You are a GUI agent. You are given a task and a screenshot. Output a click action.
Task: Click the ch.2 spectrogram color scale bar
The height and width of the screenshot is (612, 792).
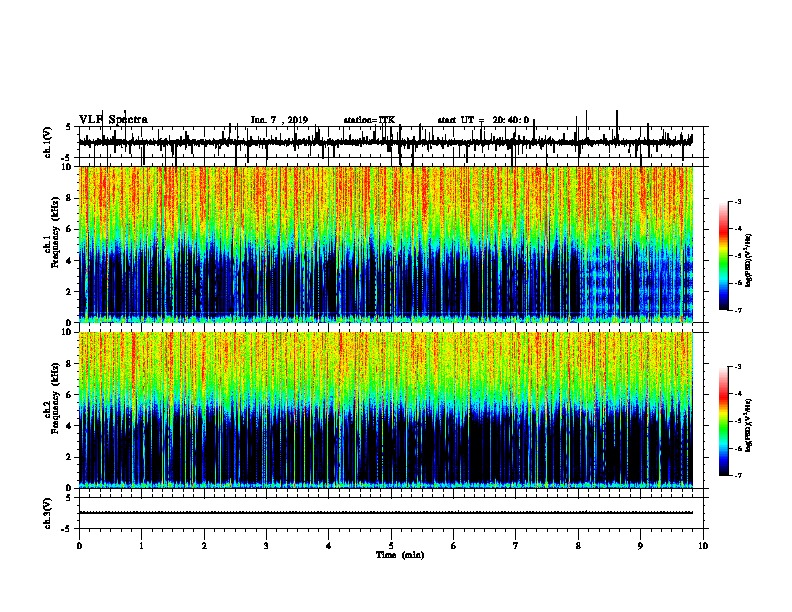pos(724,421)
